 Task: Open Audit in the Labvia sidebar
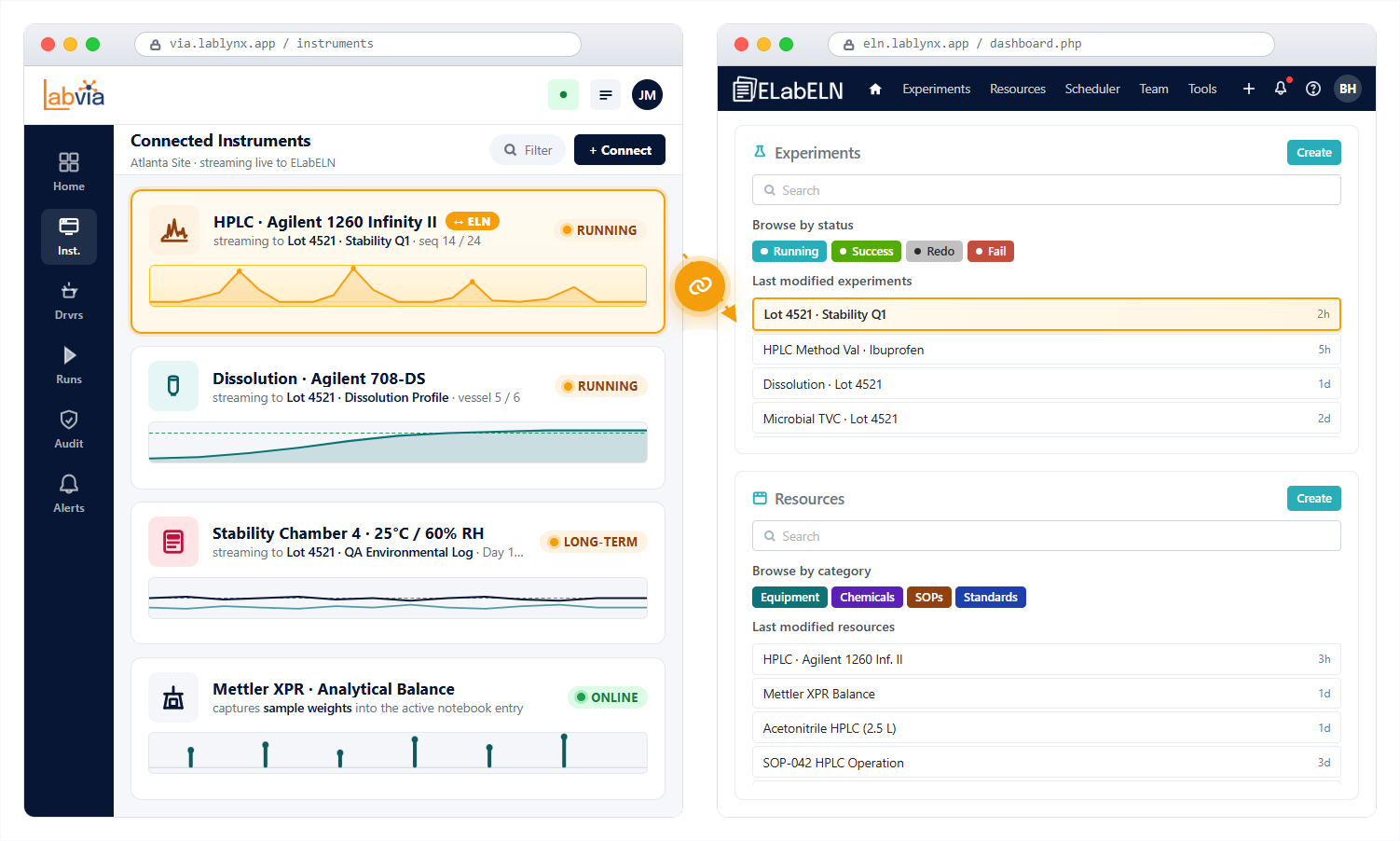tap(69, 429)
